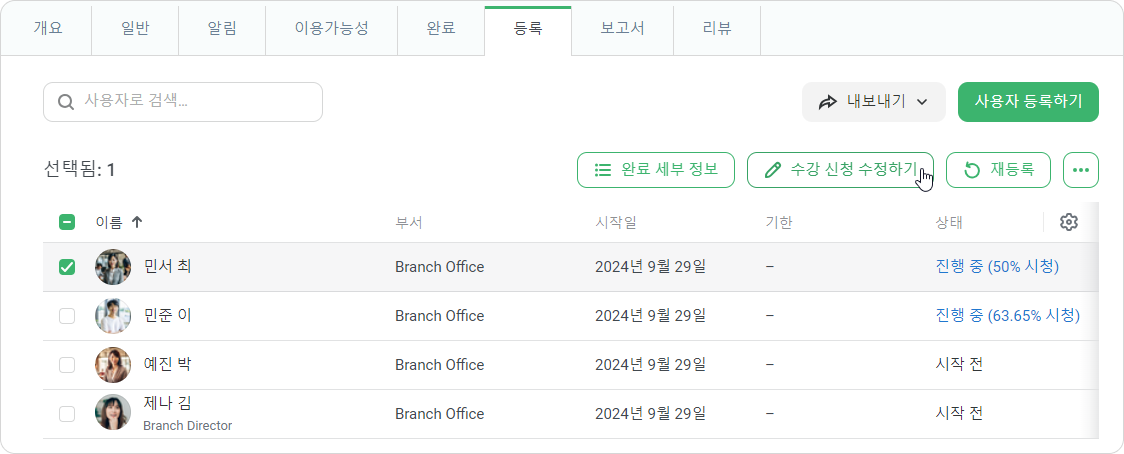Viewport: 1124px width, 454px height.
Task: Check the 예진 박 row checkbox
Action: coord(67,364)
